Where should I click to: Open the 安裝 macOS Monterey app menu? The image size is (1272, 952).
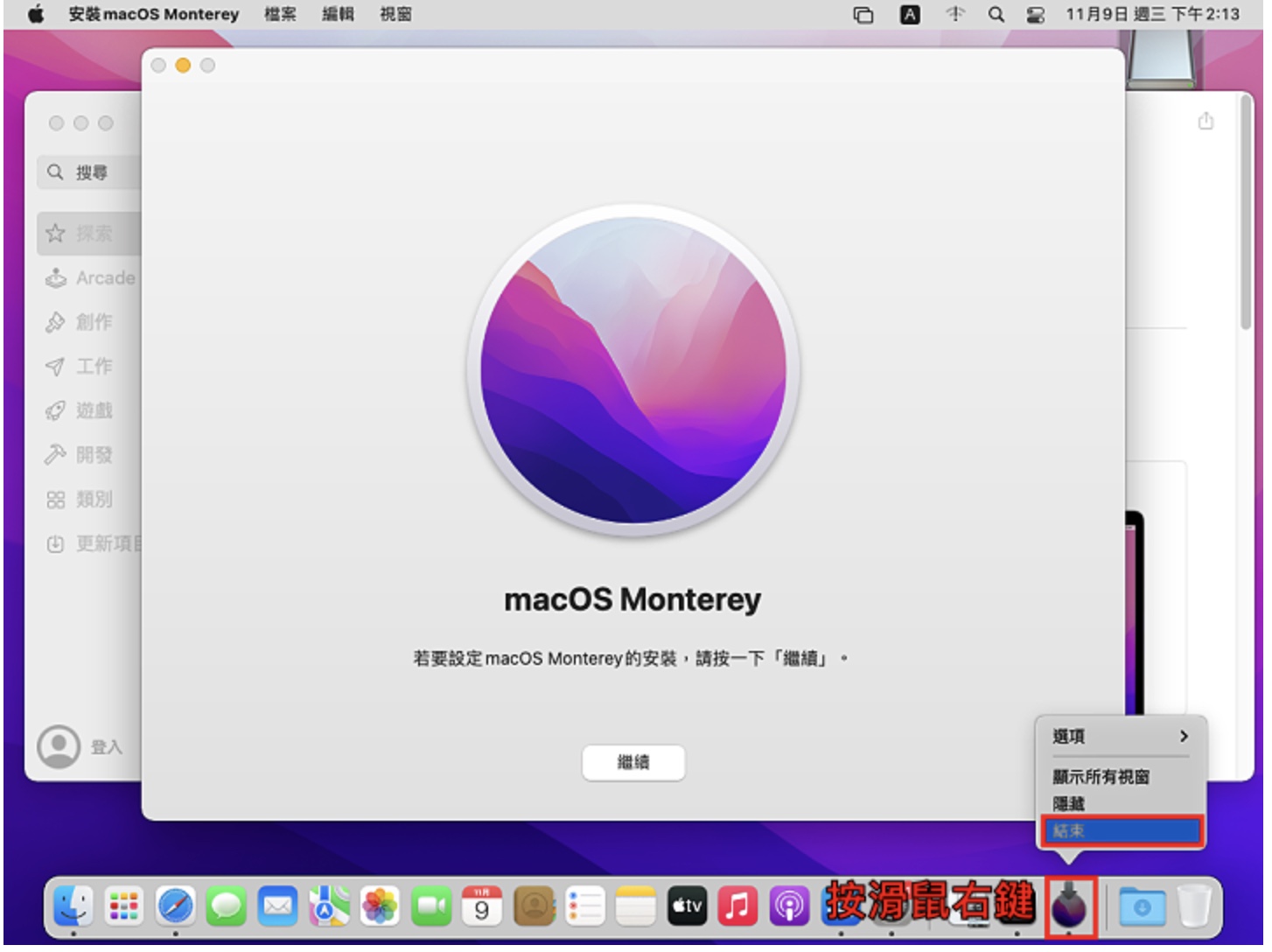[153, 14]
